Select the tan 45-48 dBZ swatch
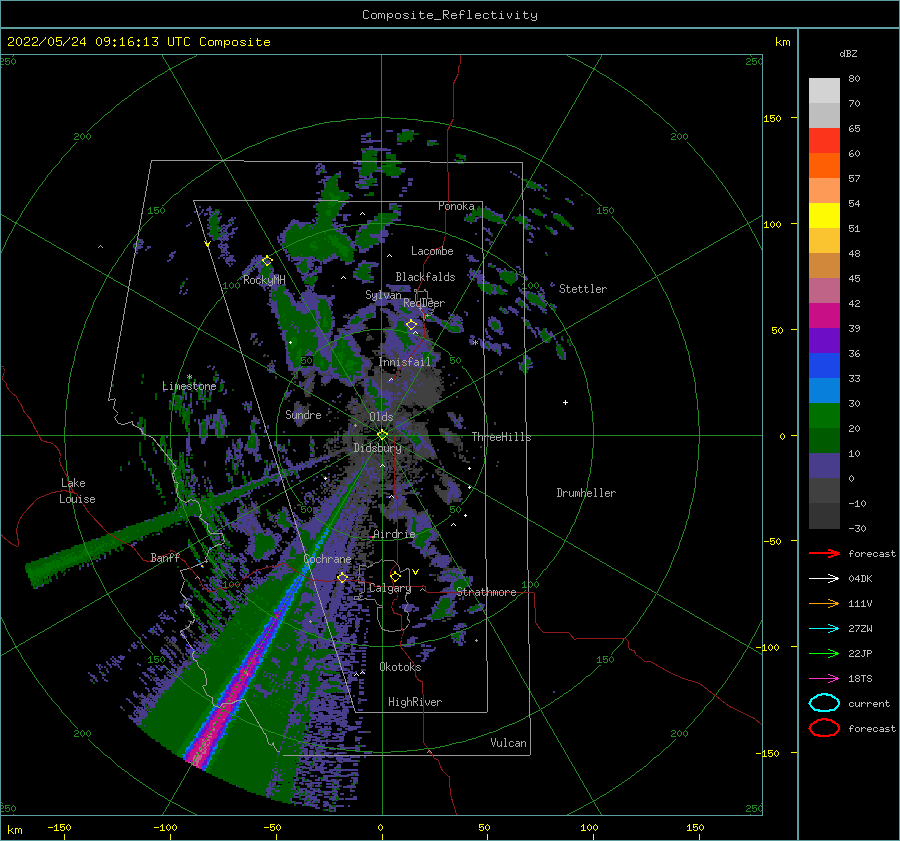 coord(824,265)
